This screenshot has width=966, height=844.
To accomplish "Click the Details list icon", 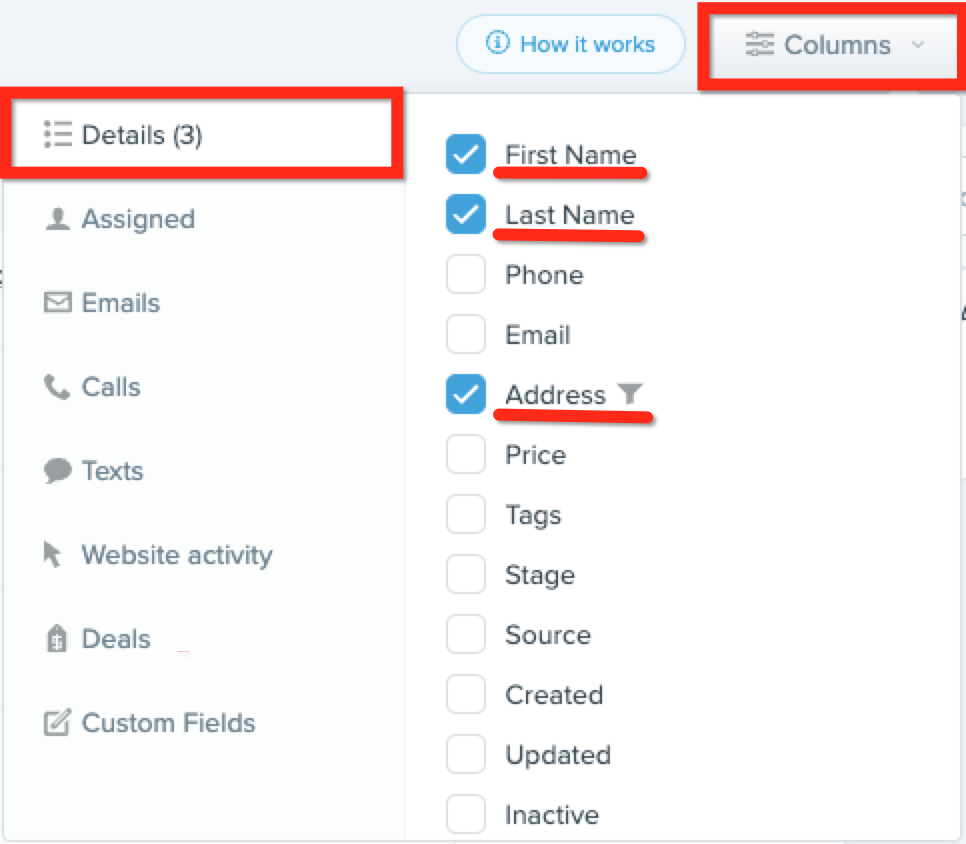I will click(x=58, y=135).
